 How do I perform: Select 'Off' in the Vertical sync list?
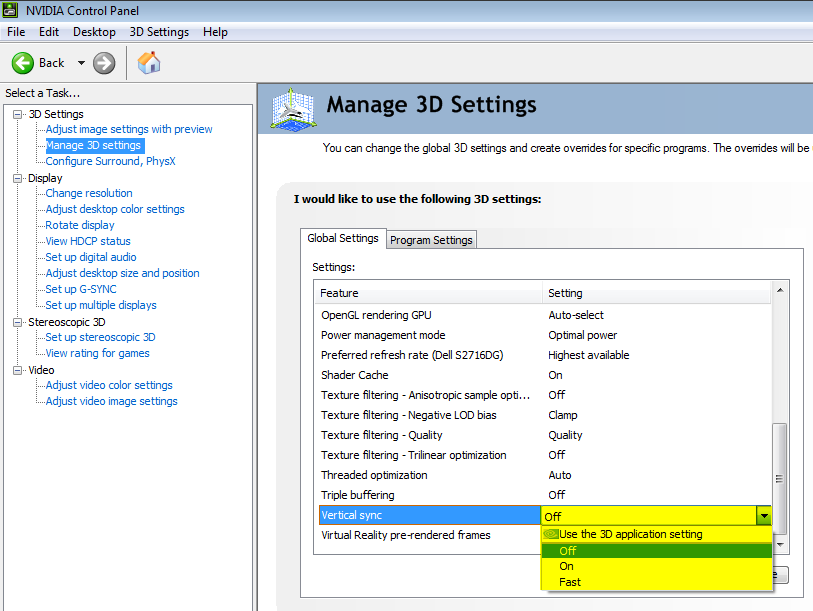(656, 551)
